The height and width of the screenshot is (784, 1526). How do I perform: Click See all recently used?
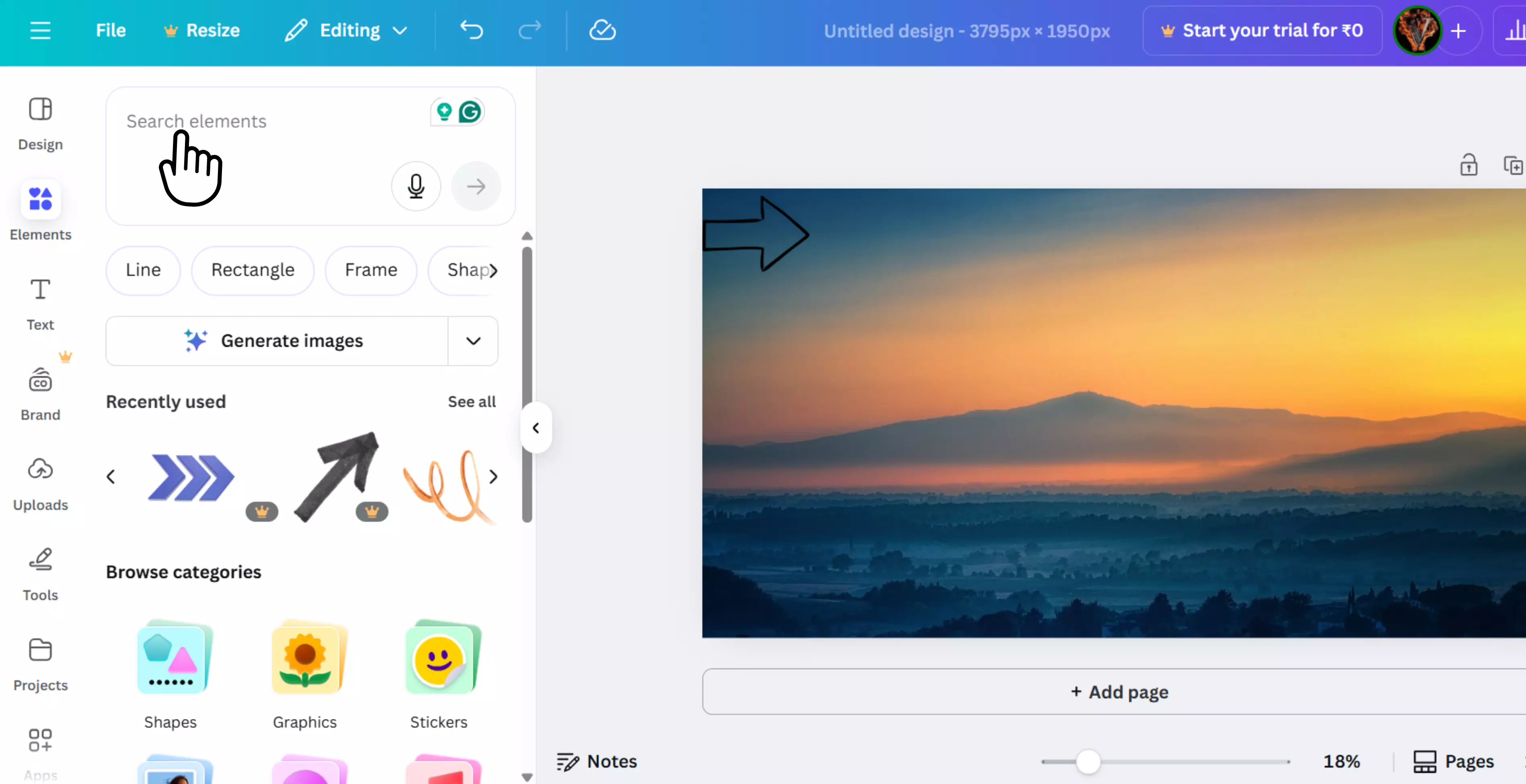pos(472,402)
